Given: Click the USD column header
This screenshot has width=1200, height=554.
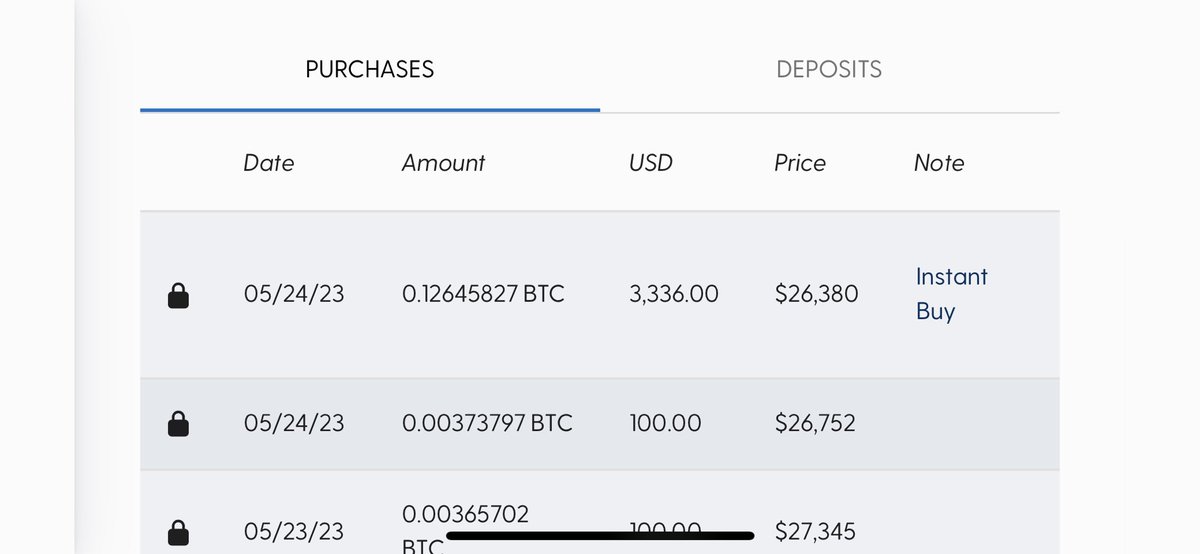Looking at the screenshot, I should (x=651, y=163).
